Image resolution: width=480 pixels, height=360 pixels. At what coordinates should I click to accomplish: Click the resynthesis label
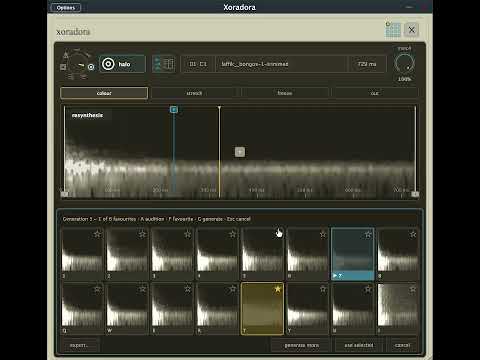[x=87, y=115]
